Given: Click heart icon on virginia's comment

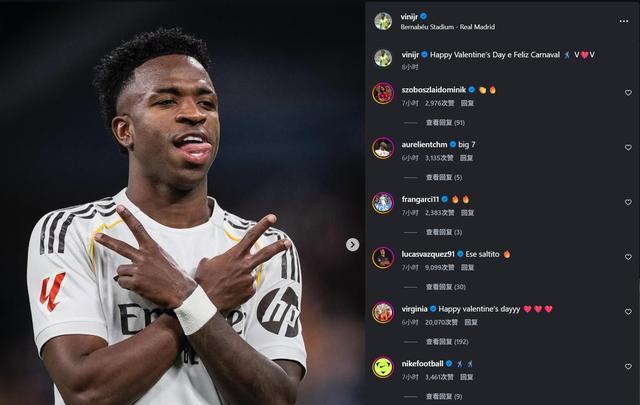Looking at the screenshot, I should pos(628,312).
